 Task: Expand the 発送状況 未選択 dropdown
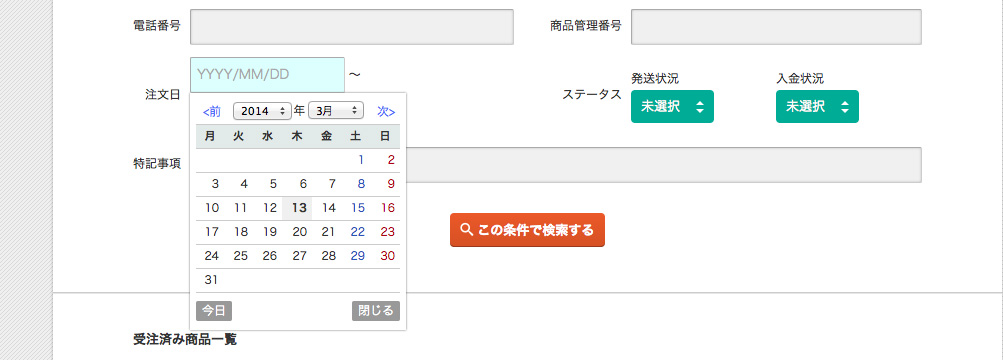pos(672,106)
